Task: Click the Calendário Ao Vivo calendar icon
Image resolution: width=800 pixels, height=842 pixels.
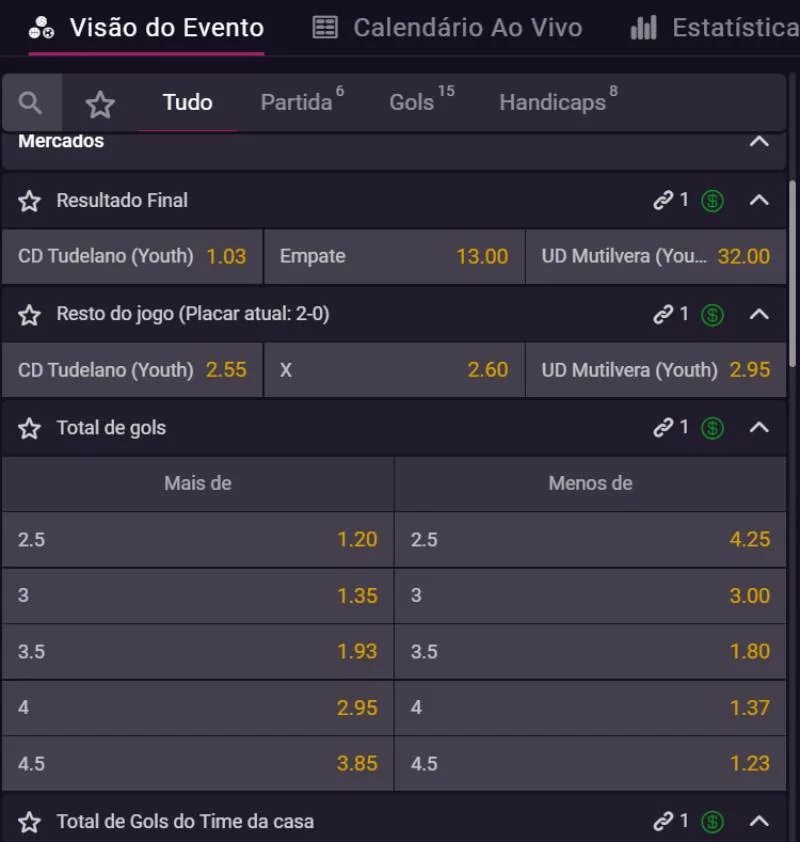Action: pos(325,28)
